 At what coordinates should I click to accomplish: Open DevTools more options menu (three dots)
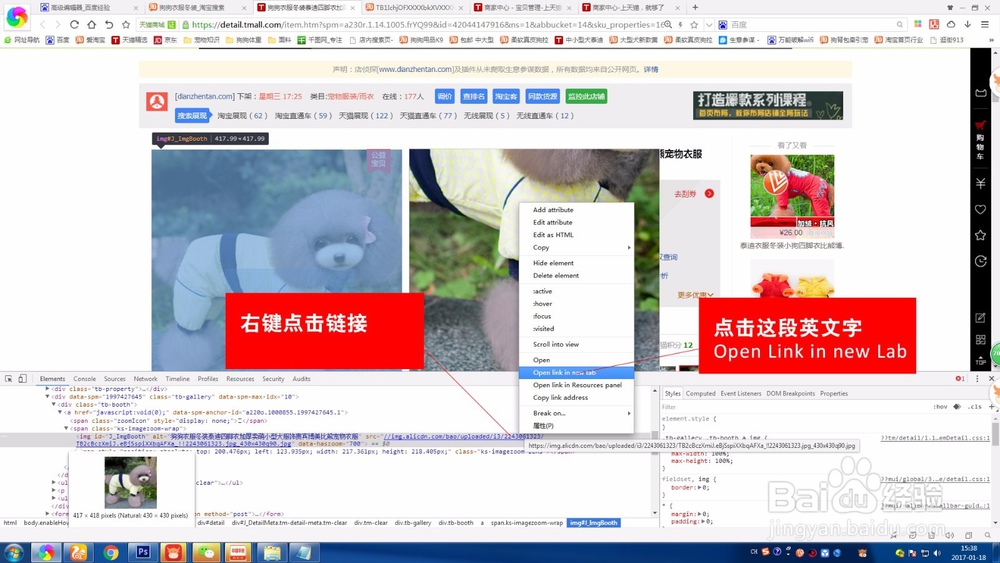point(977,379)
